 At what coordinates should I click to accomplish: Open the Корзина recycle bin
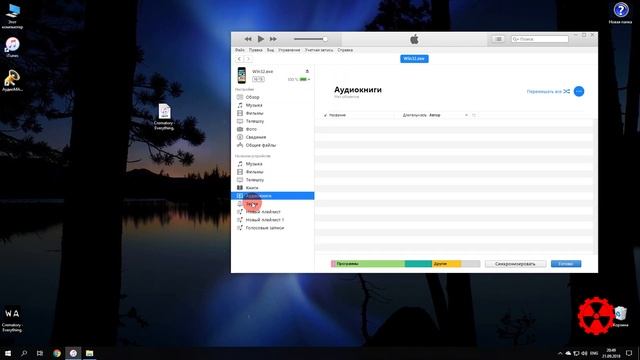pyautogui.click(x=620, y=317)
